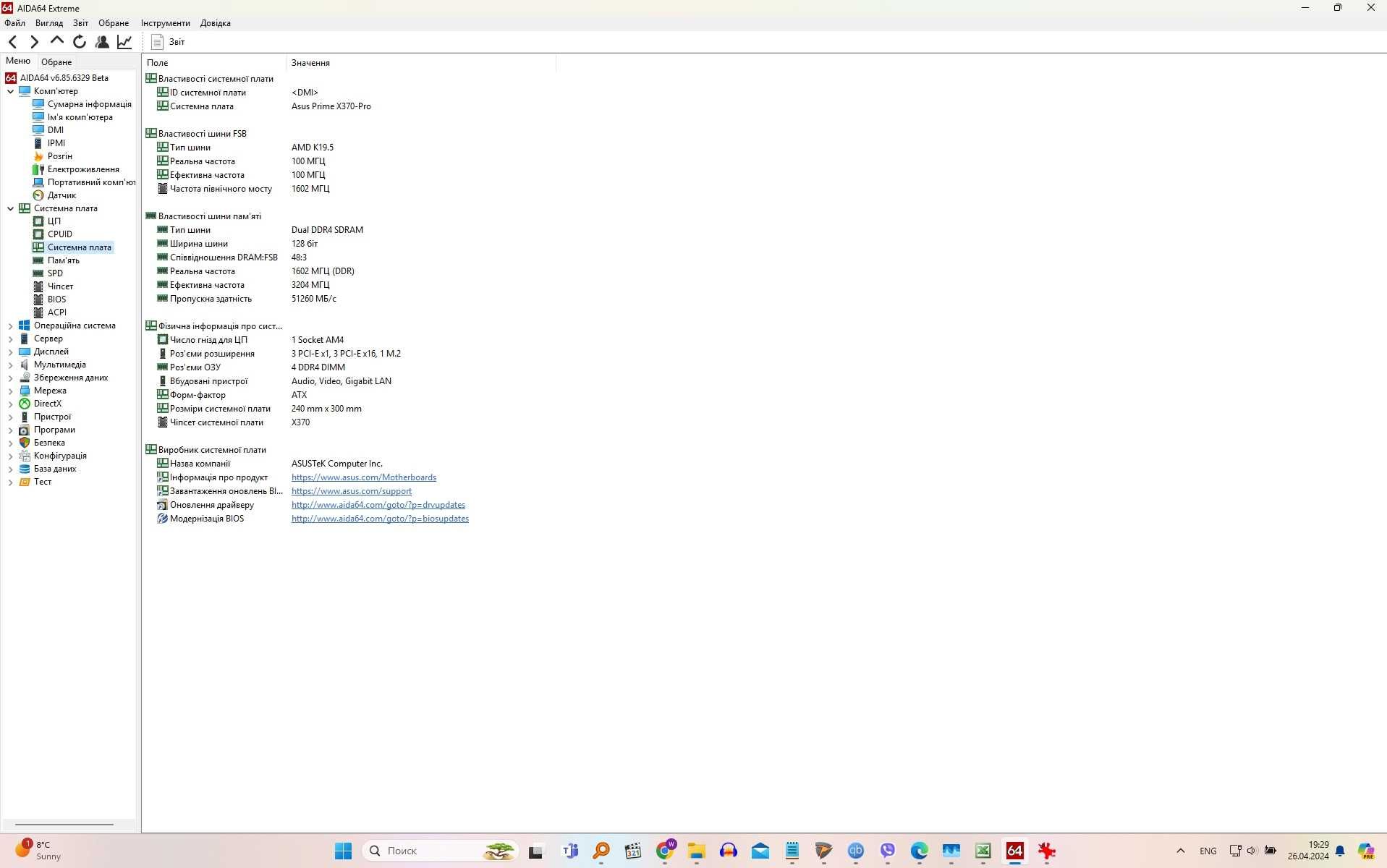Open the user icon in toolbar

(x=102, y=42)
